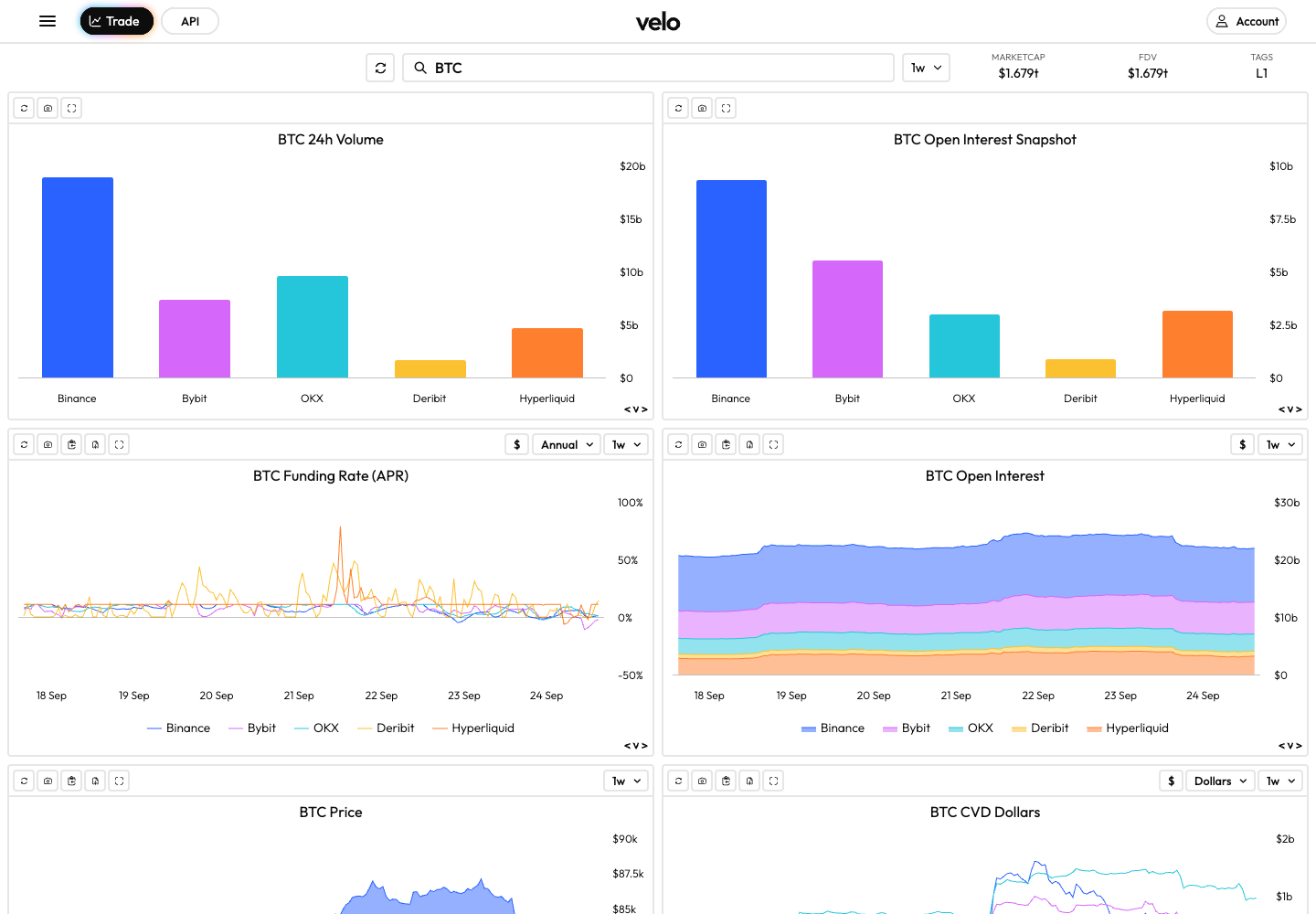The image size is (1316, 914).
Task: Refresh the BTC 24h Volume chart
Action: 25,108
